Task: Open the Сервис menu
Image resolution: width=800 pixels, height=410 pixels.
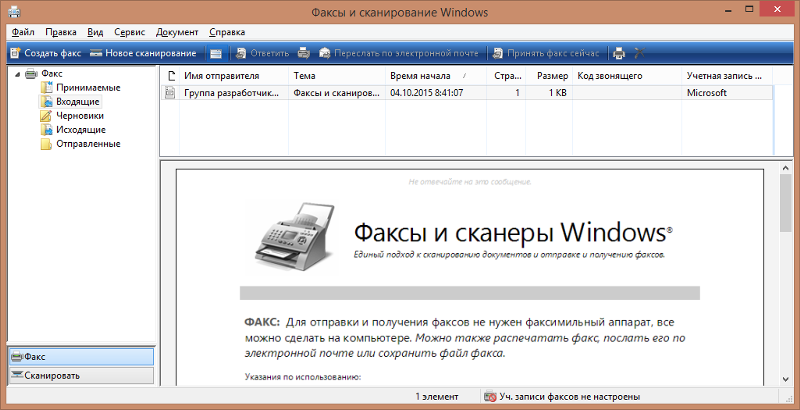Action: [x=129, y=32]
